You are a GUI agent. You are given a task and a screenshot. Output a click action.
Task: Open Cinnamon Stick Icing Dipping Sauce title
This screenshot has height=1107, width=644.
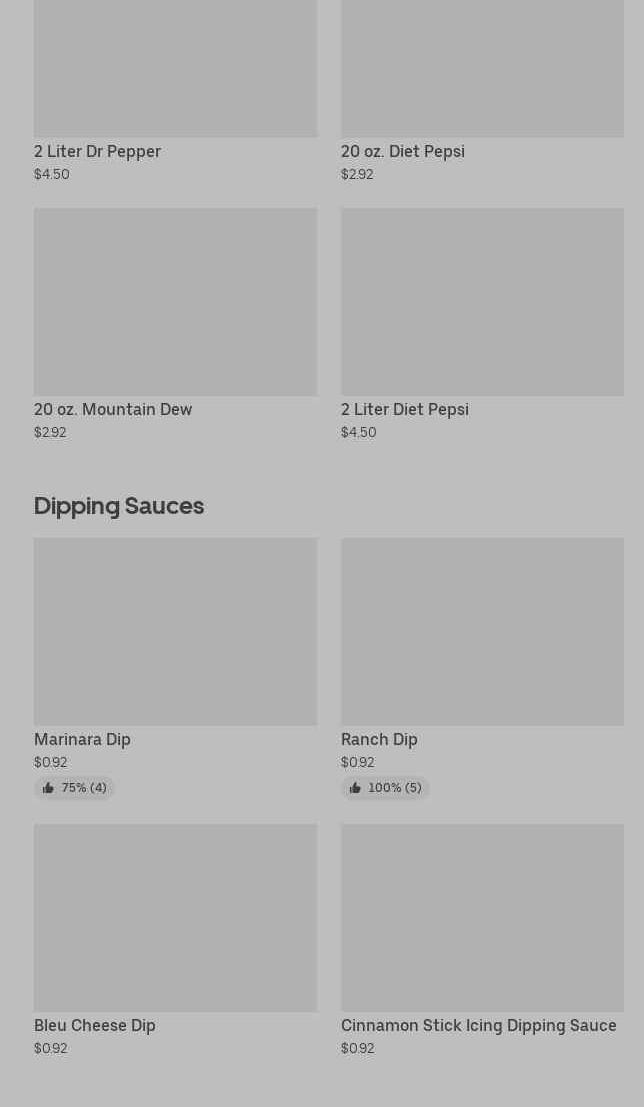478,1026
